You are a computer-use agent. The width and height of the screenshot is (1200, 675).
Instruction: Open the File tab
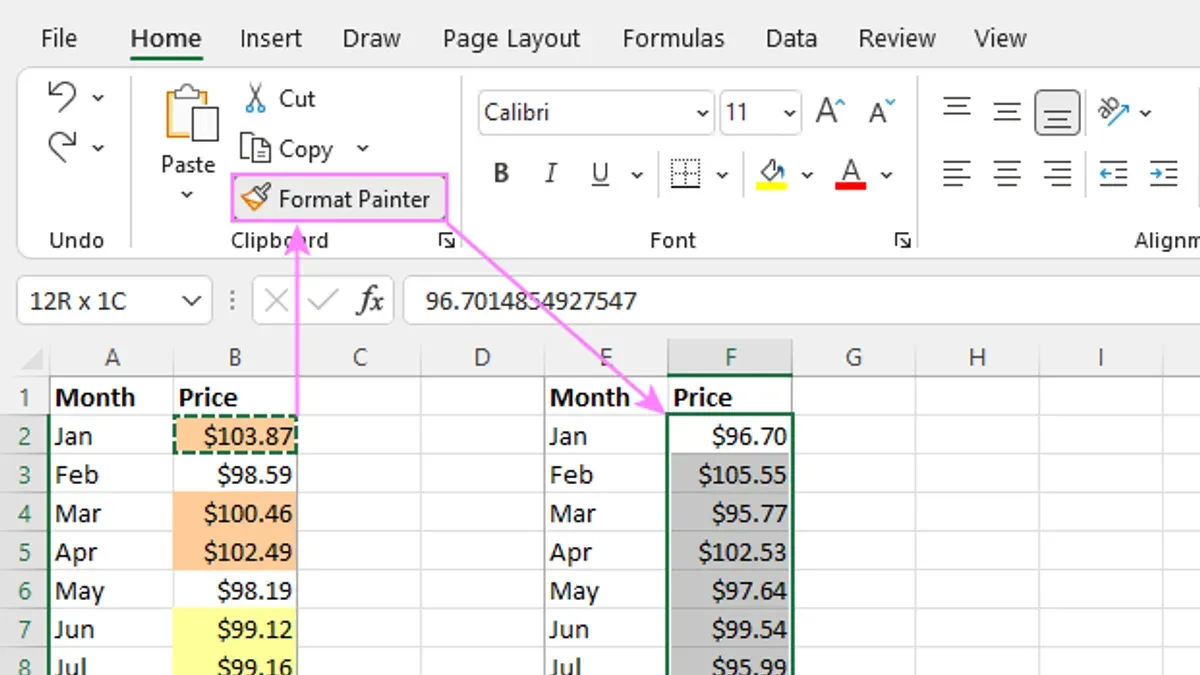coord(58,39)
